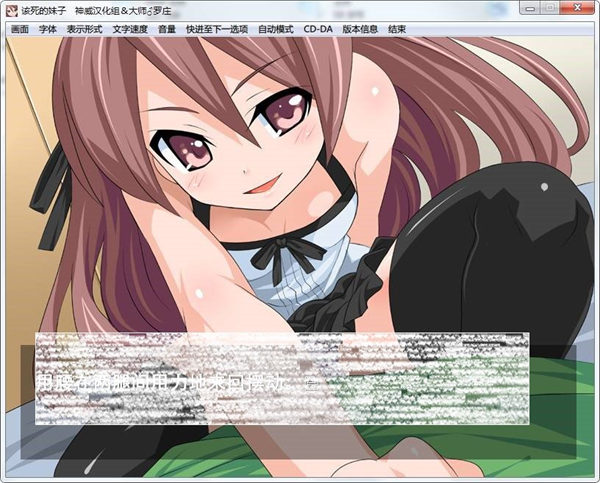
Task: Click the game application icon in title bar
Action: [11, 9]
